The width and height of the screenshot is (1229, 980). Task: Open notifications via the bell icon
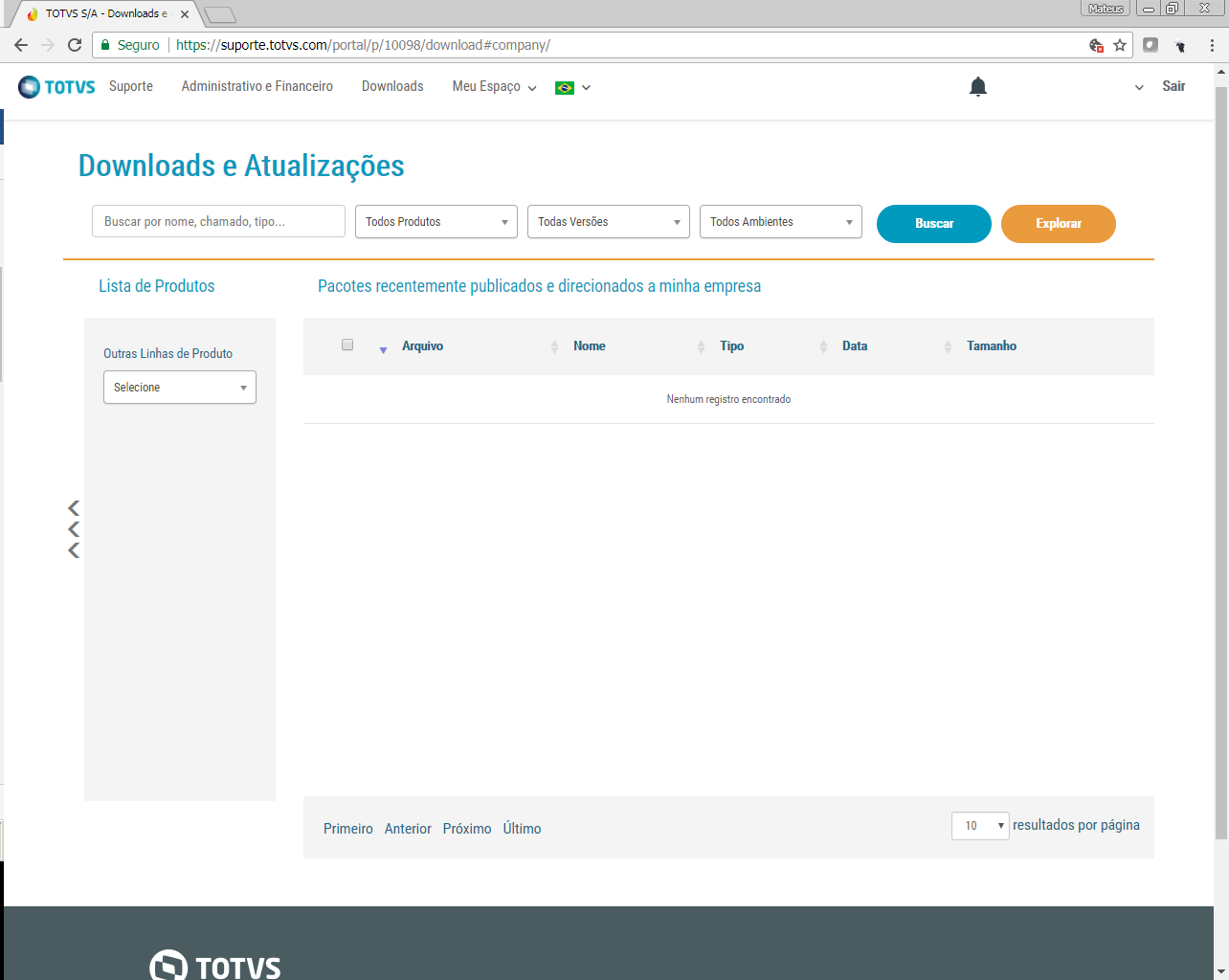coord(977,87)
